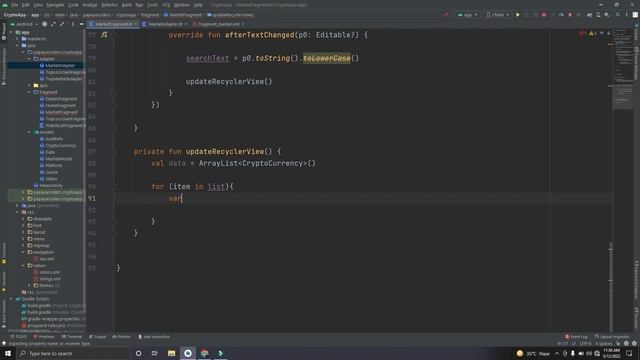Open Search Everywhere magnifier in toolbar
This screenshot has width=640, height=360.
pos(618,15)
